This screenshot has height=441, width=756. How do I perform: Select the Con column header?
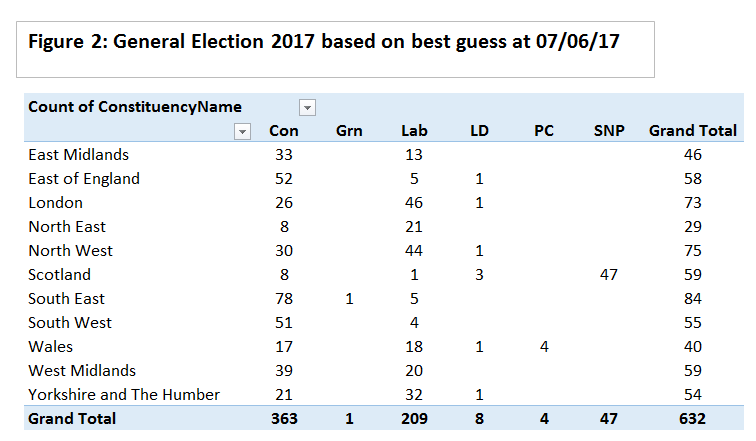(x=284, y=131)
